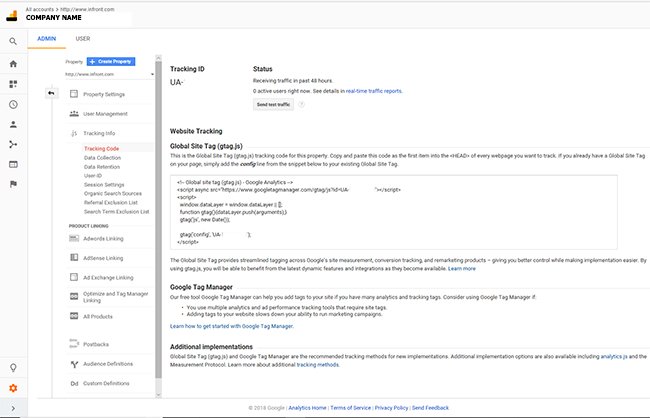This screenshot has height=418, width=650.
Task: Open the analytics.js link
Action: pyautogui.click(x=614, y=356)
